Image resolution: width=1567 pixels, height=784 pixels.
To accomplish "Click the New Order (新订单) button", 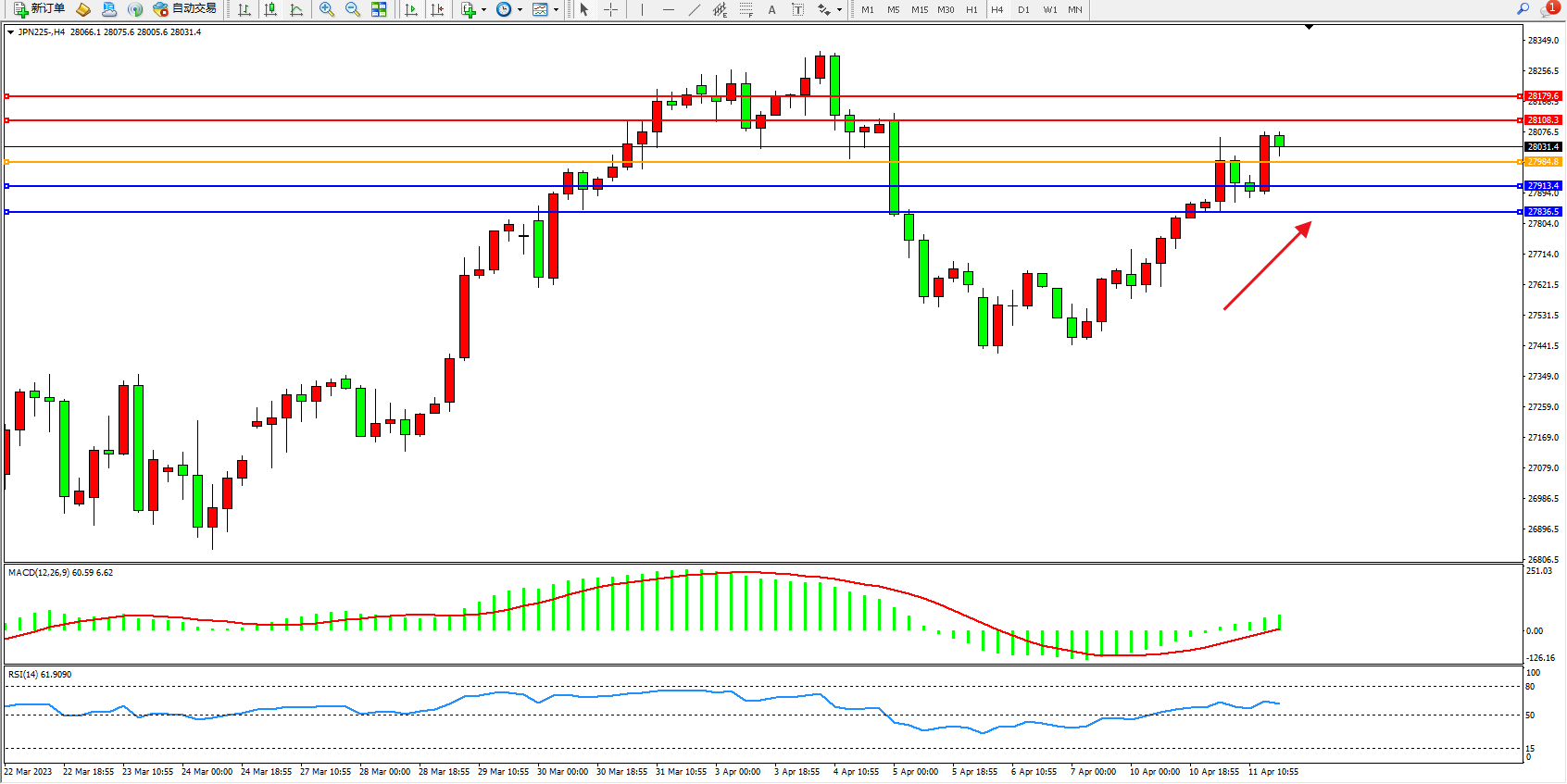I will click(x=39, y=9).
